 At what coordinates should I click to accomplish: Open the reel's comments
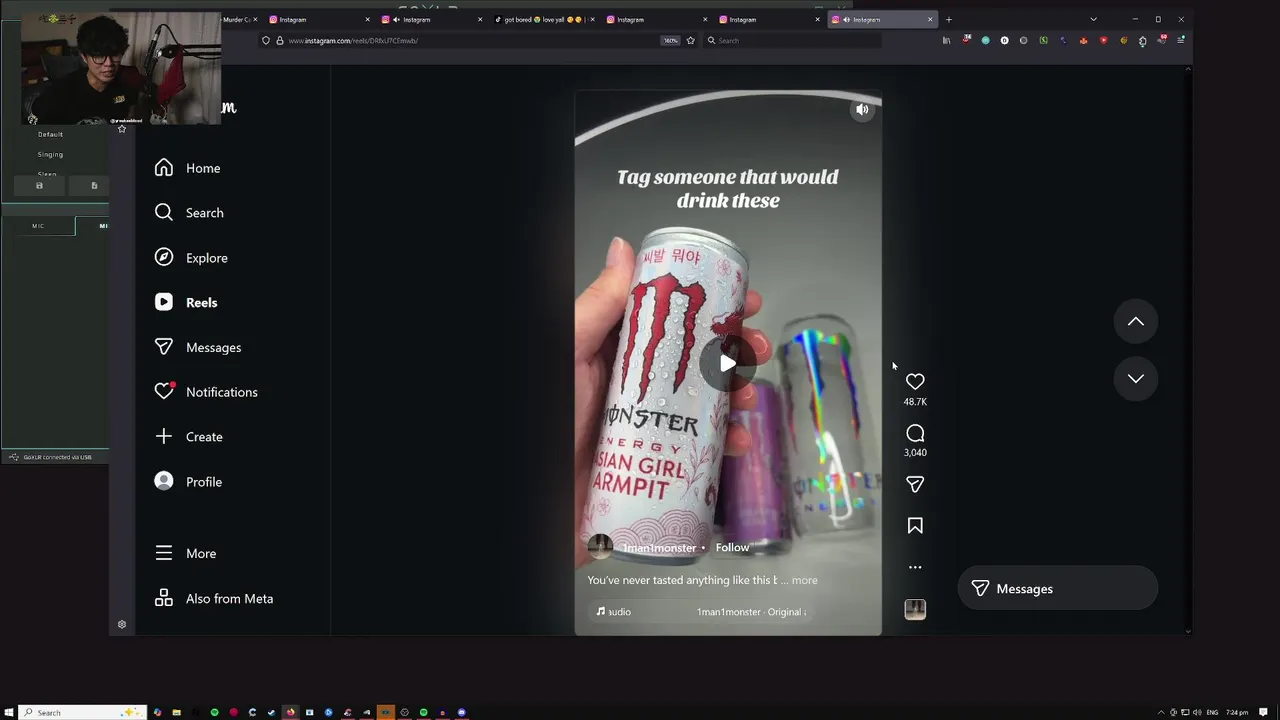click(915, 433)
